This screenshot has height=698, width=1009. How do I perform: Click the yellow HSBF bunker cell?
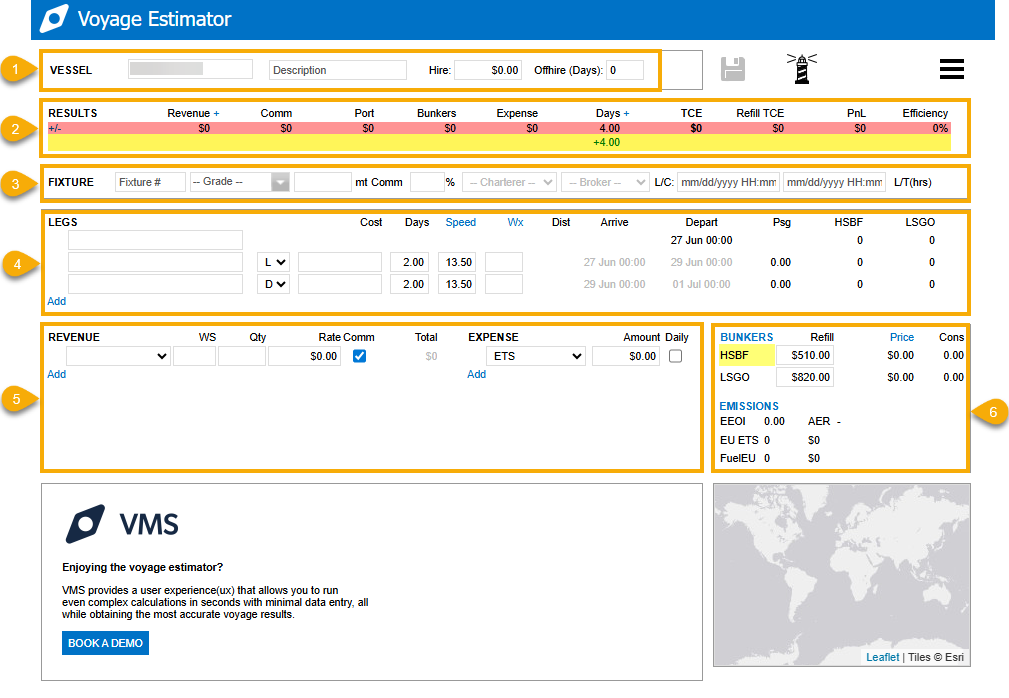[745, 354]
